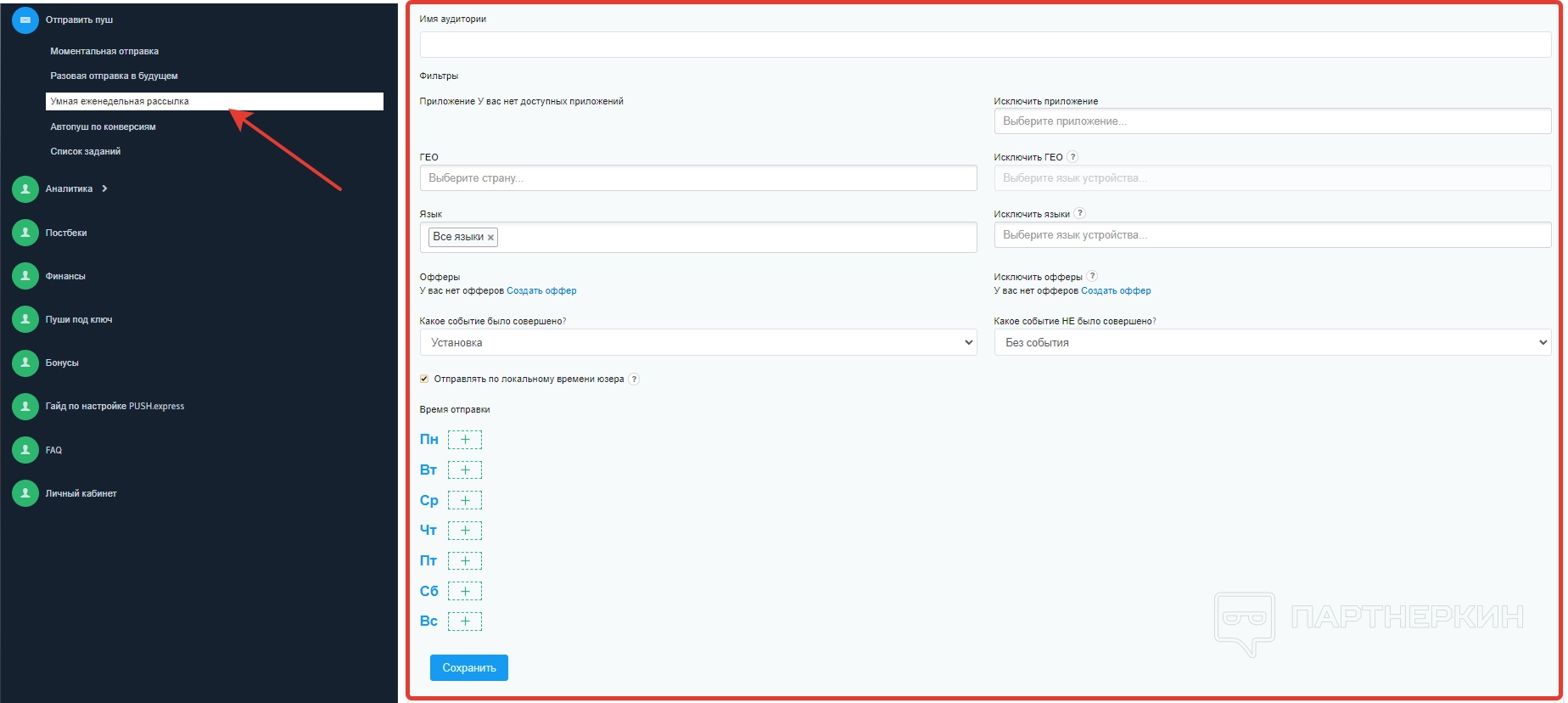Viewport: 1568px width, 703px height.
Task: Click the green Бонусы sidebar icon
Action: click(x=25, y=363)
